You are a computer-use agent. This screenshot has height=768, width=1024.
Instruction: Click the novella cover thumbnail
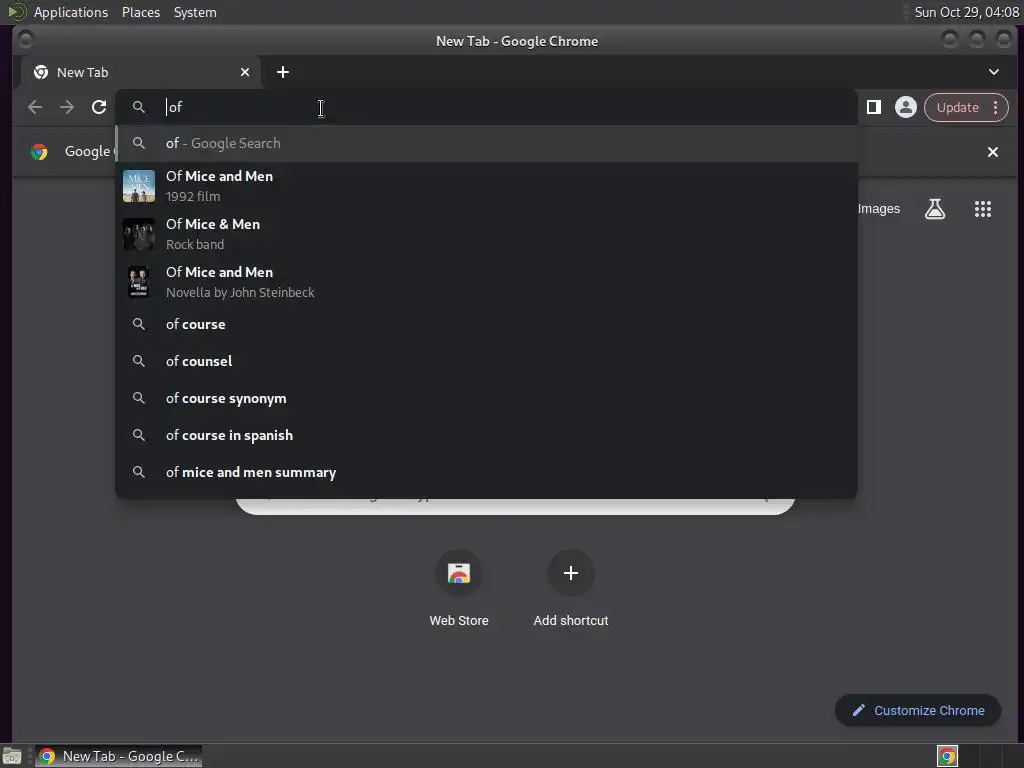[138, 282]
